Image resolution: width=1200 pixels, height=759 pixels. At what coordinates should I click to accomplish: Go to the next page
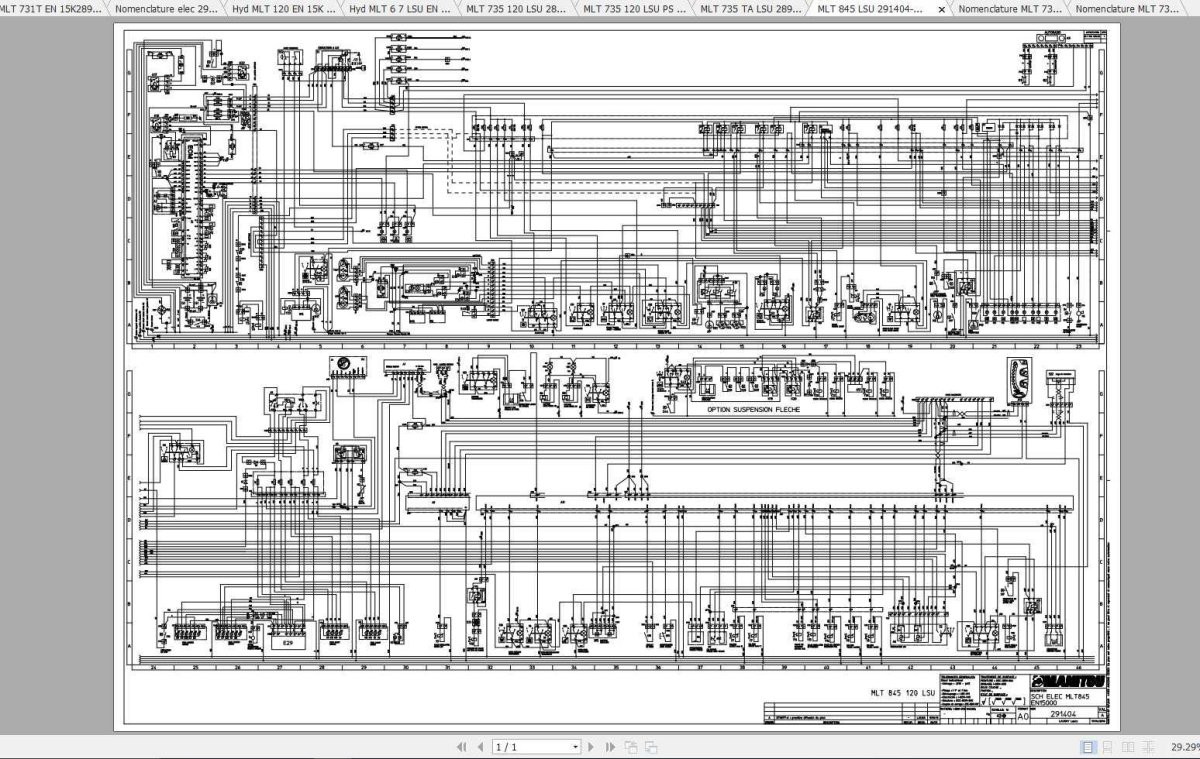591,747
